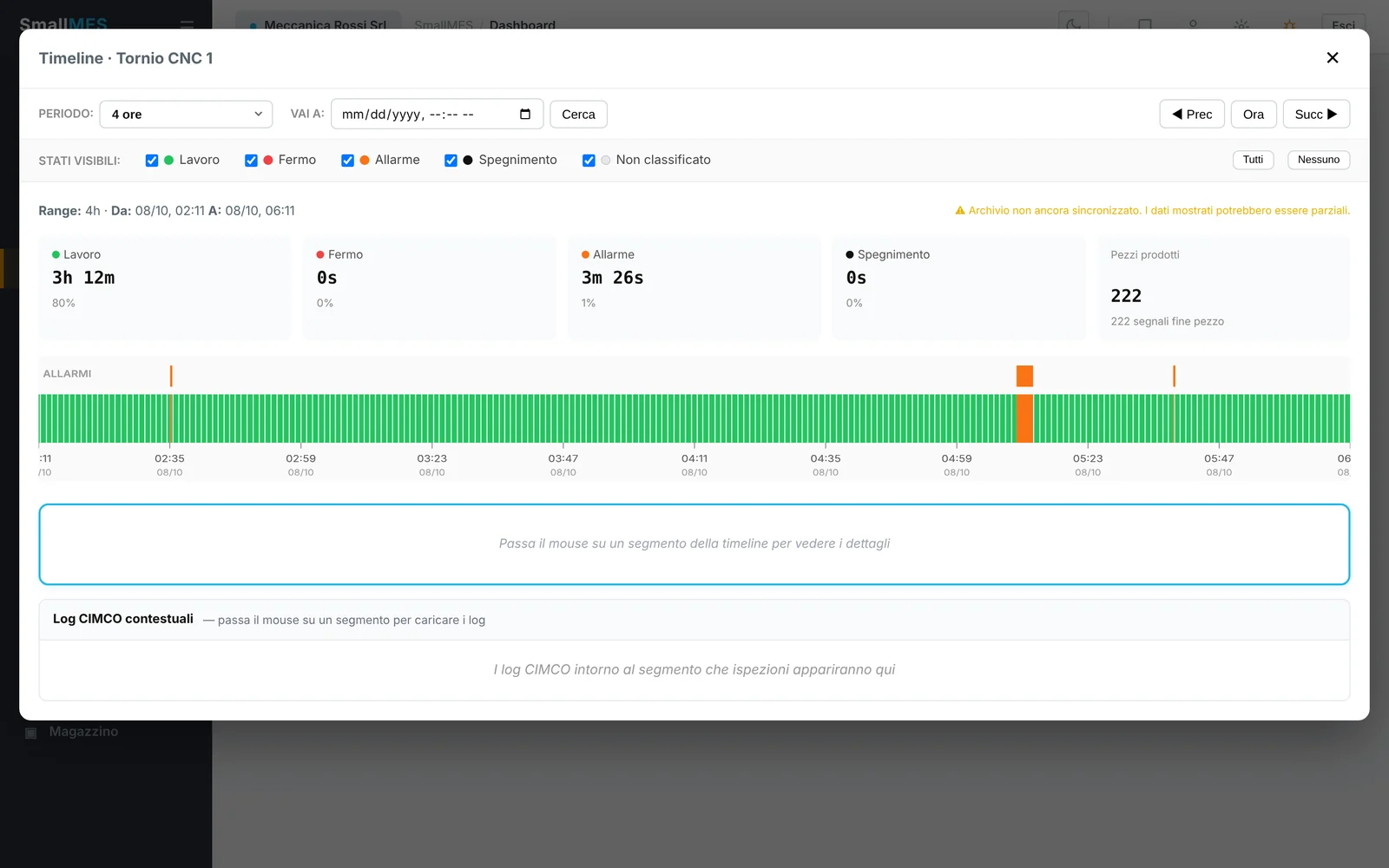Click the orange Allarme dot in visible states
The width and height of the screenshot is (1389, 868).
pyautogui.click(x=365, y=160)
